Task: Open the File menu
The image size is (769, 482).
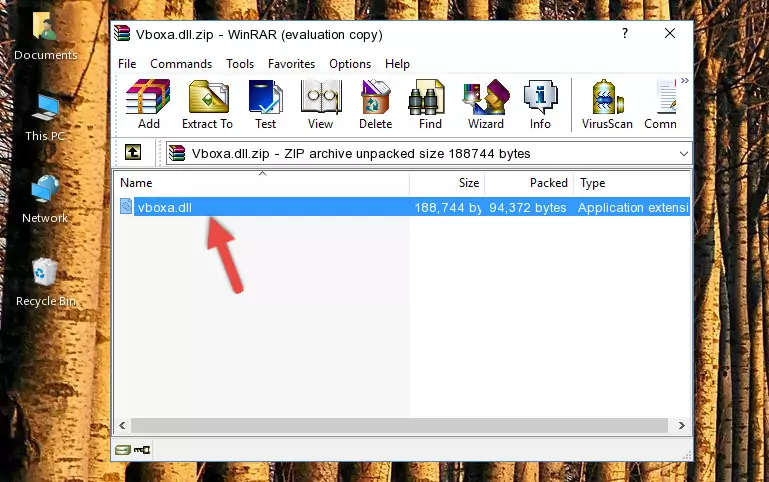Action: pyautogui.click(x=127, y=64)
